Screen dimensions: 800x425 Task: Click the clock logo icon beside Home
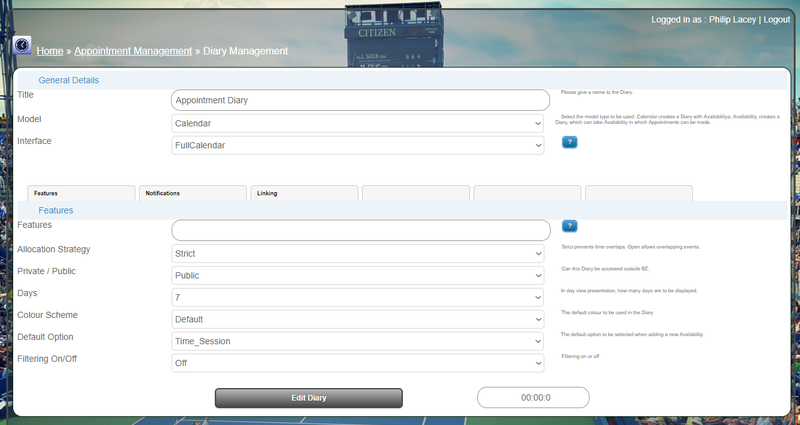22,45
